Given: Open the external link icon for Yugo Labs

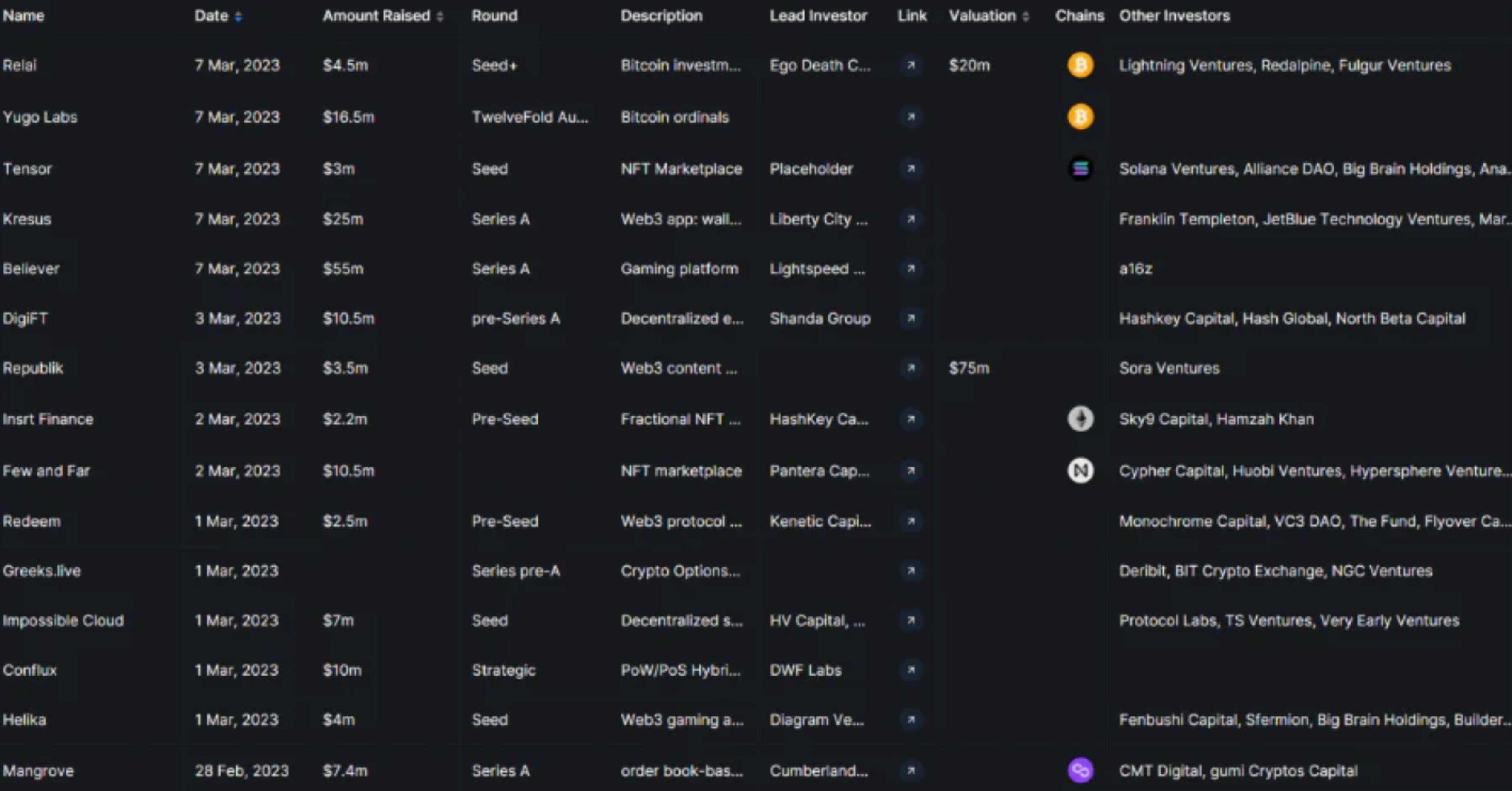Looking at the screenshot, I should tap(911, 117).
